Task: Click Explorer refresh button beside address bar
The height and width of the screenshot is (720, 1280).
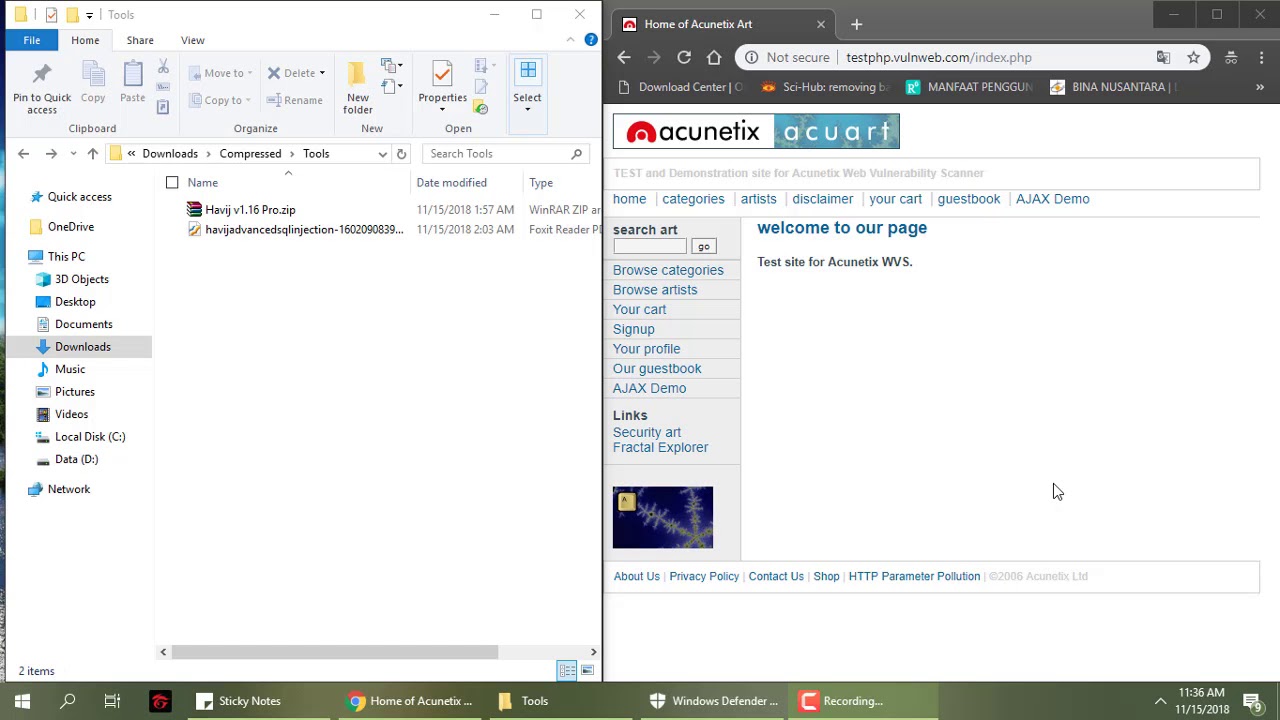Action: coord(401,154)
